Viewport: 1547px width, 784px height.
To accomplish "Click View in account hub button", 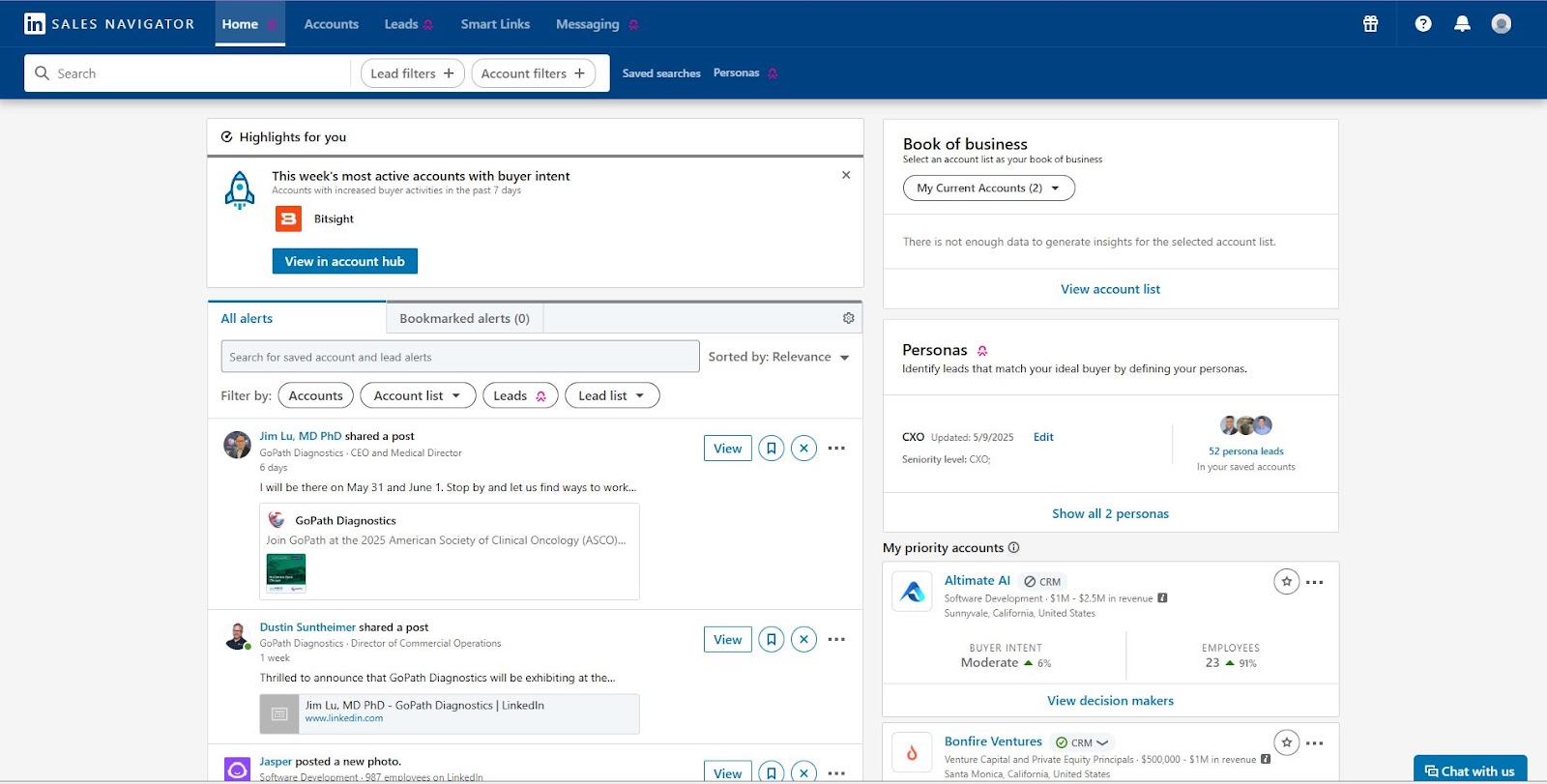I will 345,261.
